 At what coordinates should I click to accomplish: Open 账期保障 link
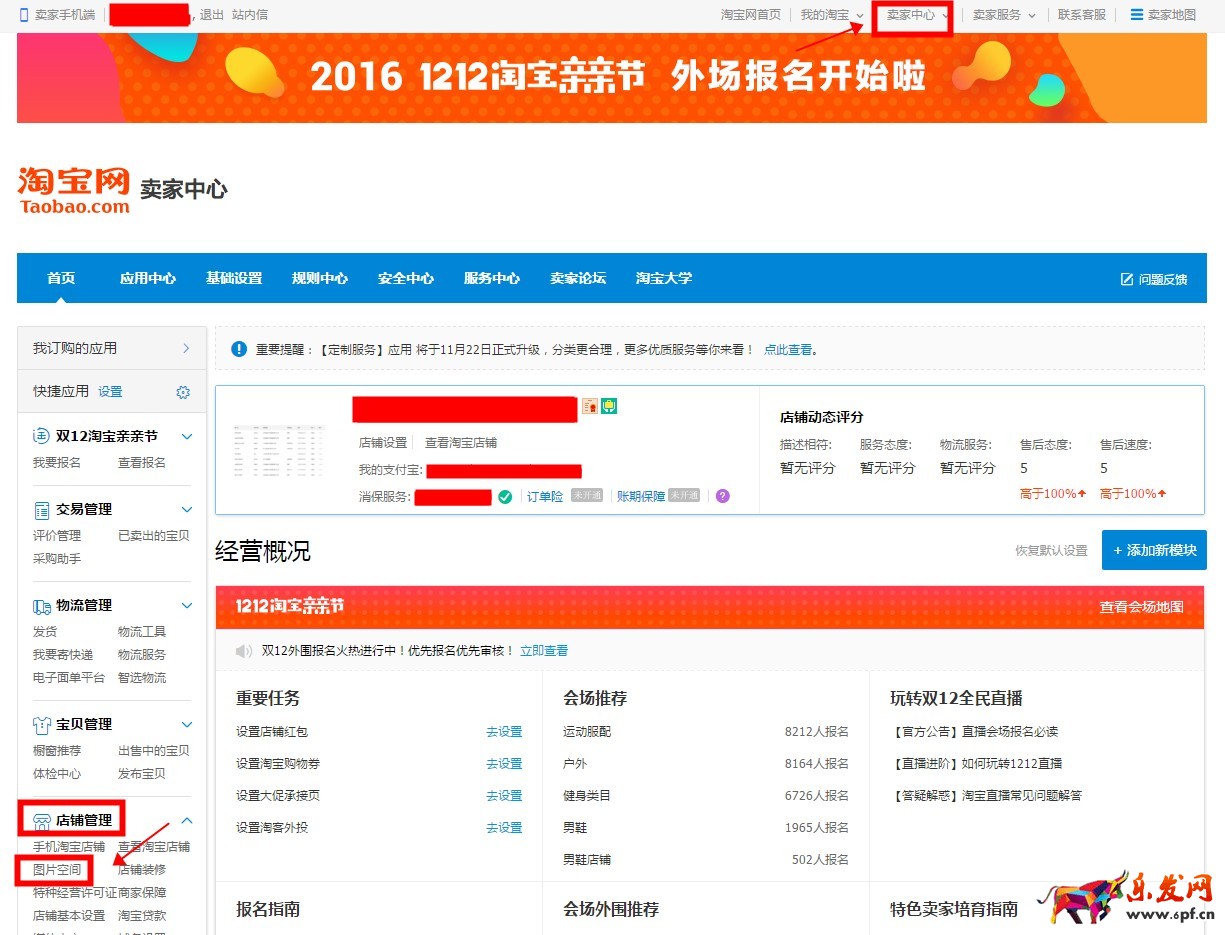tap(641, 496)
